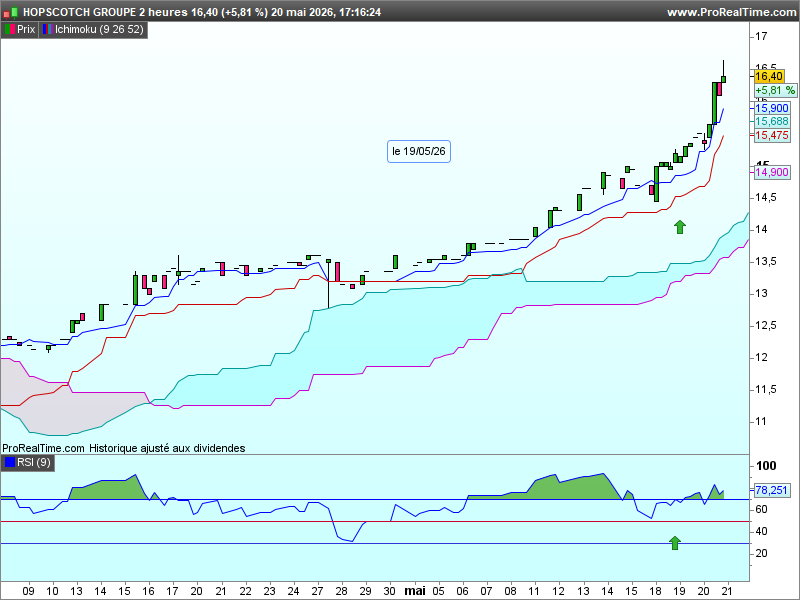Open the www.ProRealTime.com link
Viewport: 800px width, 600px height.
point(731,12)
